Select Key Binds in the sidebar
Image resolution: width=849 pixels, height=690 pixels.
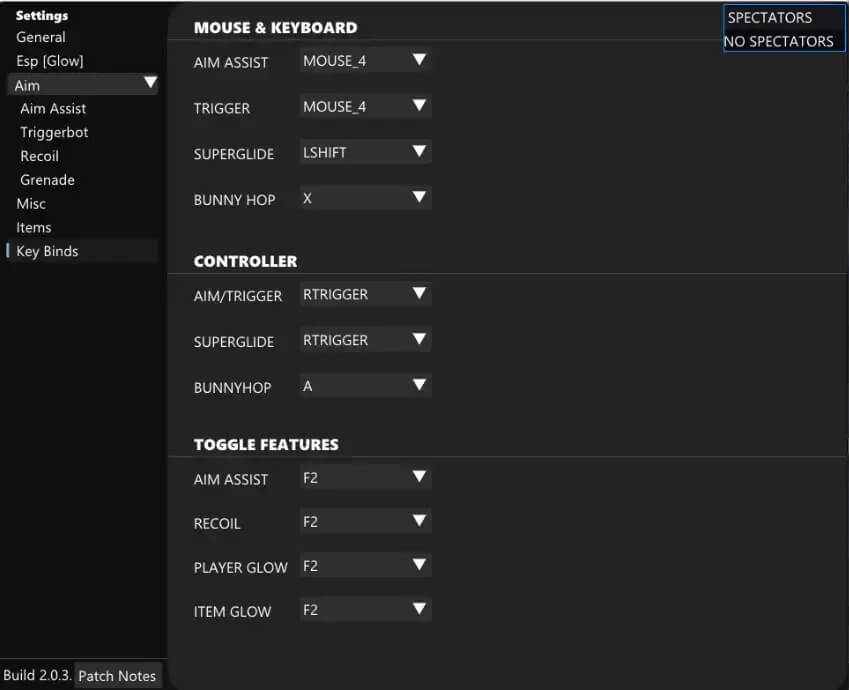[47, 252]
